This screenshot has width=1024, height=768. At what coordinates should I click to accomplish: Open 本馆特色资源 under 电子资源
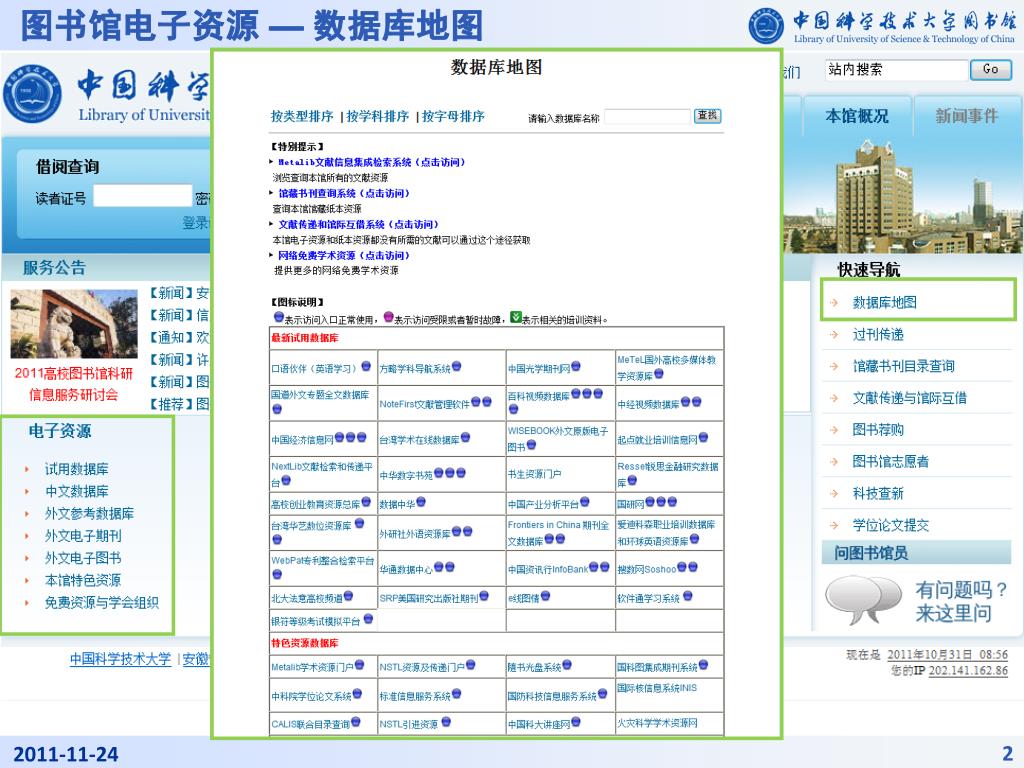pos(83,580)
